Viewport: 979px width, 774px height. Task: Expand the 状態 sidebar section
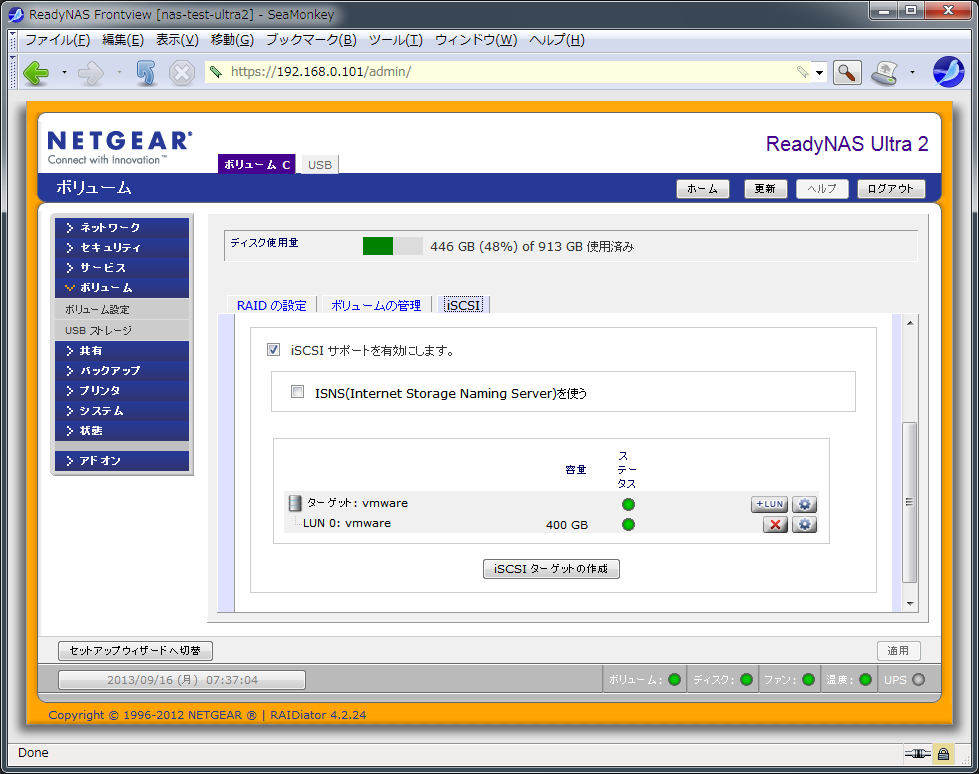122,431
